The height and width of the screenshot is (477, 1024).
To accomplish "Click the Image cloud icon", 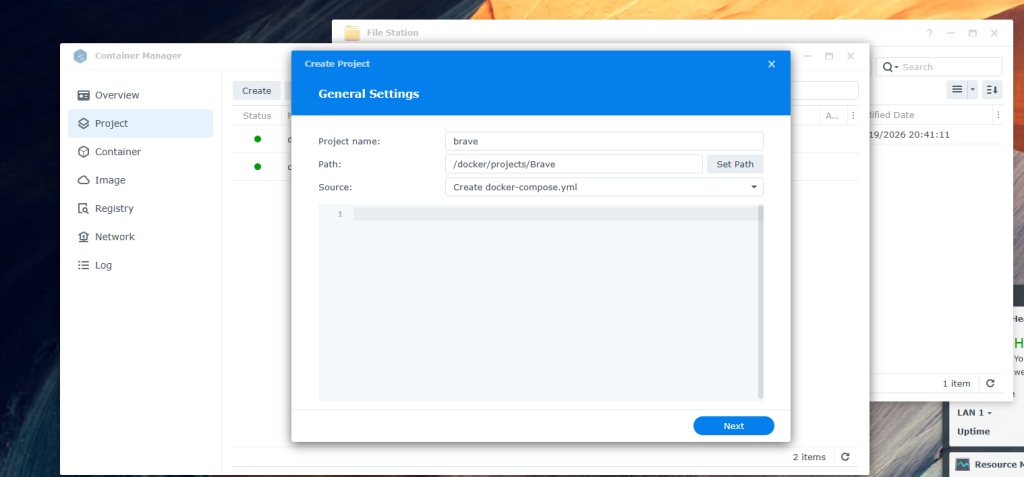I will pos(84,180).
